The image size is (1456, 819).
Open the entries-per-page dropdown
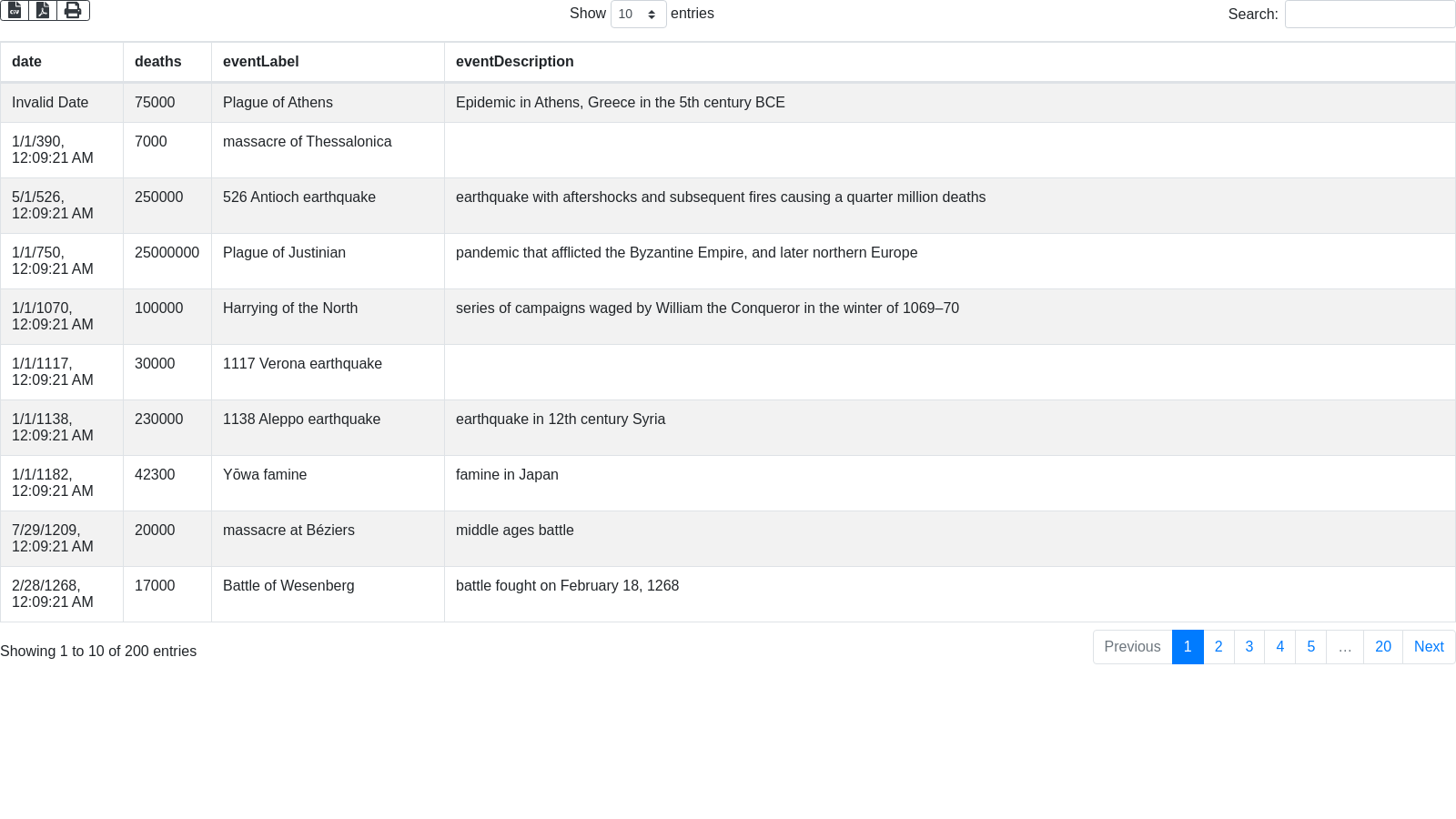[638, 15]
